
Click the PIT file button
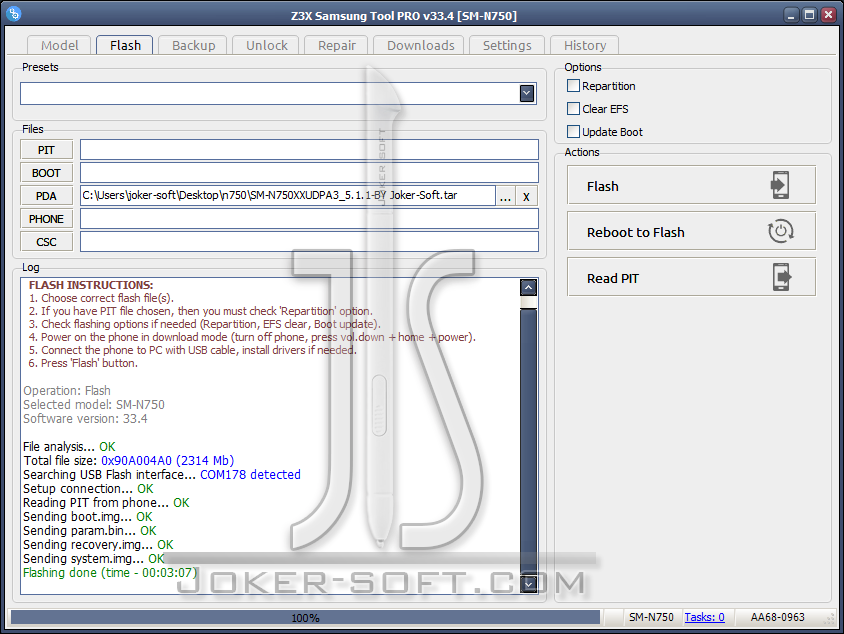[46, 150]
